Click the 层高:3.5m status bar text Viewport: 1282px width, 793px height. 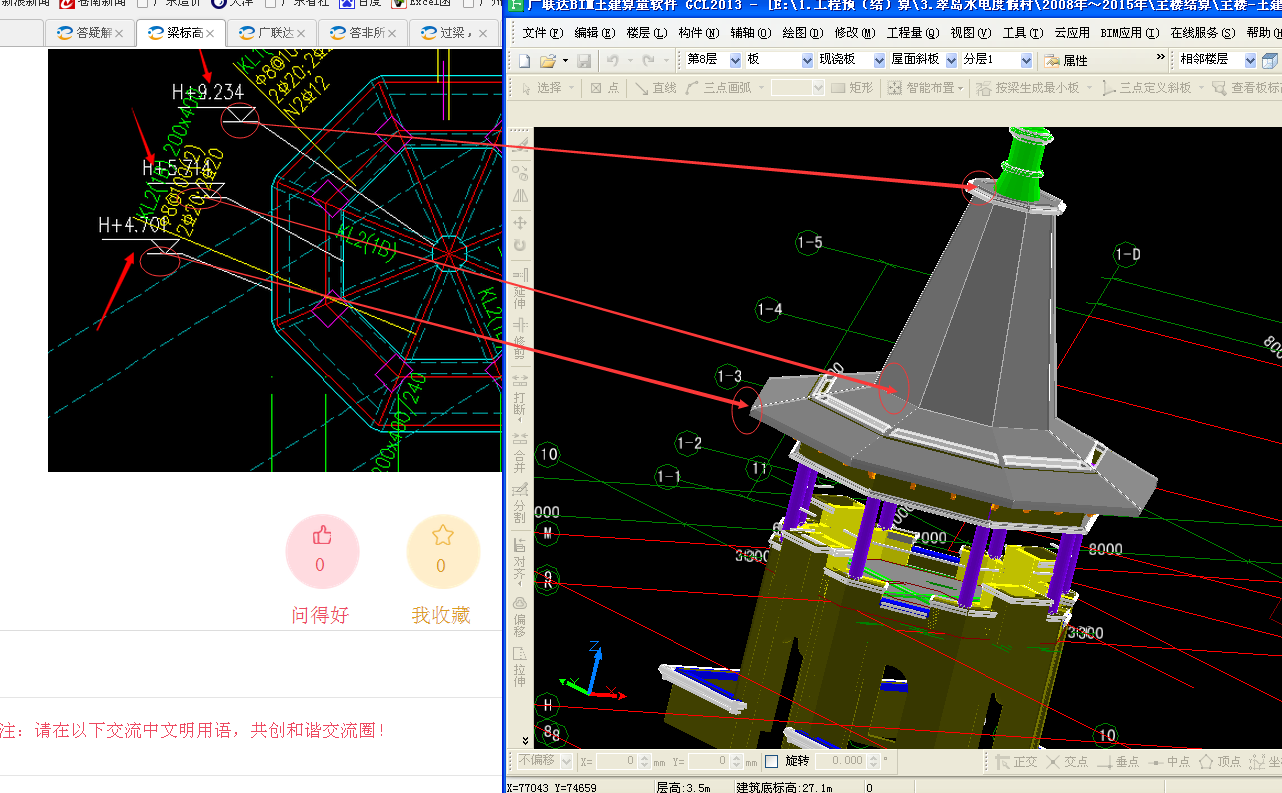click(684, 787)
